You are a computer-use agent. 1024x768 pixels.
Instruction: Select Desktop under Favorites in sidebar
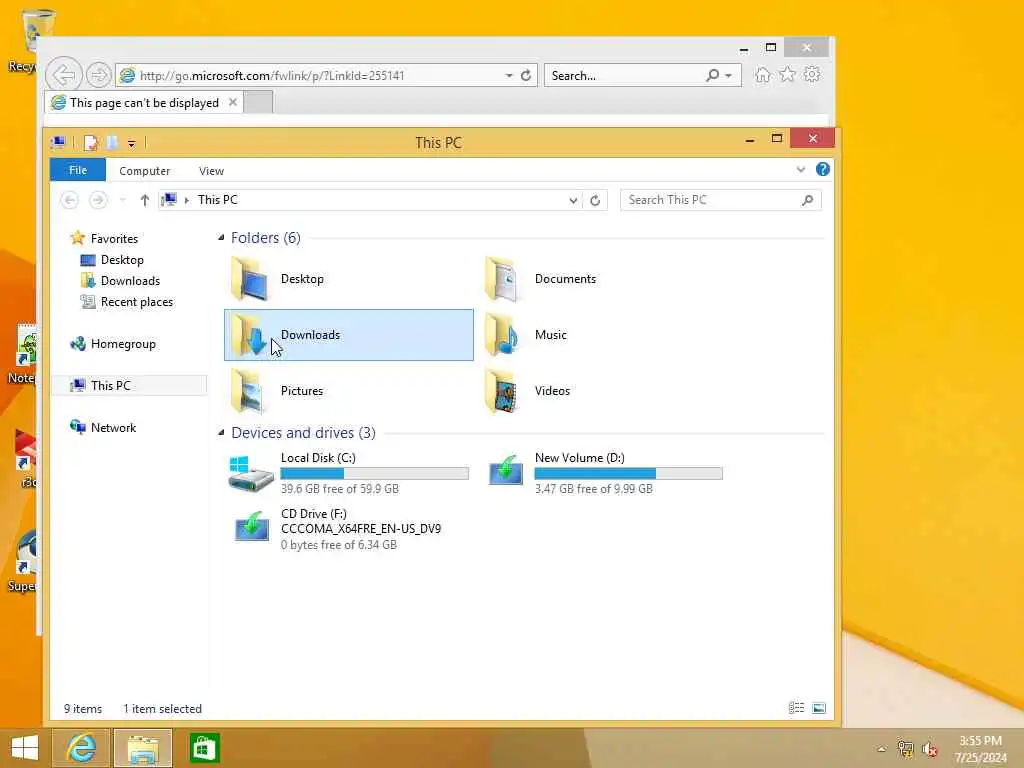[x=121, y=260]
